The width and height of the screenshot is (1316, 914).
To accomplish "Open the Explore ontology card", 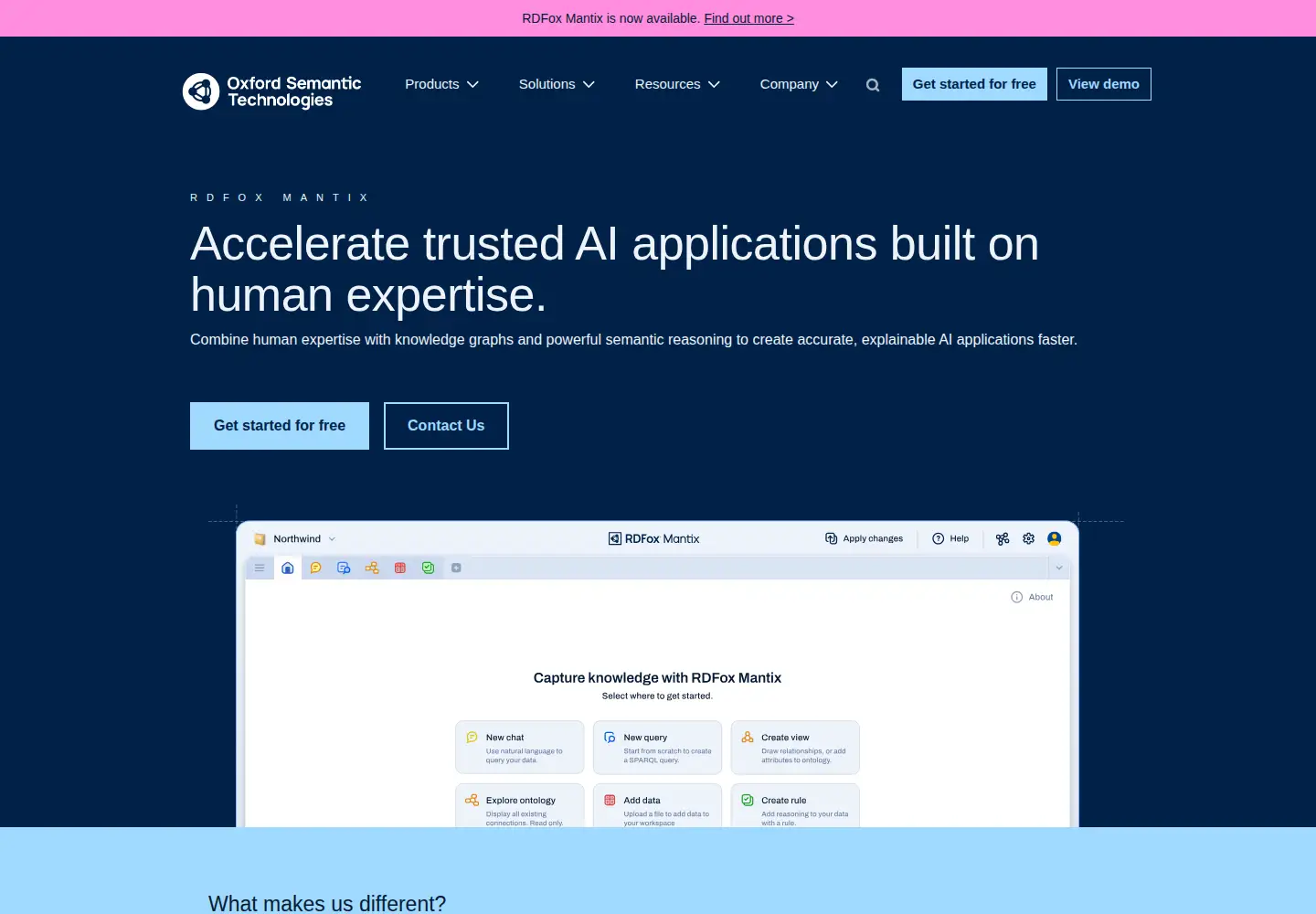I will point(520,805).
